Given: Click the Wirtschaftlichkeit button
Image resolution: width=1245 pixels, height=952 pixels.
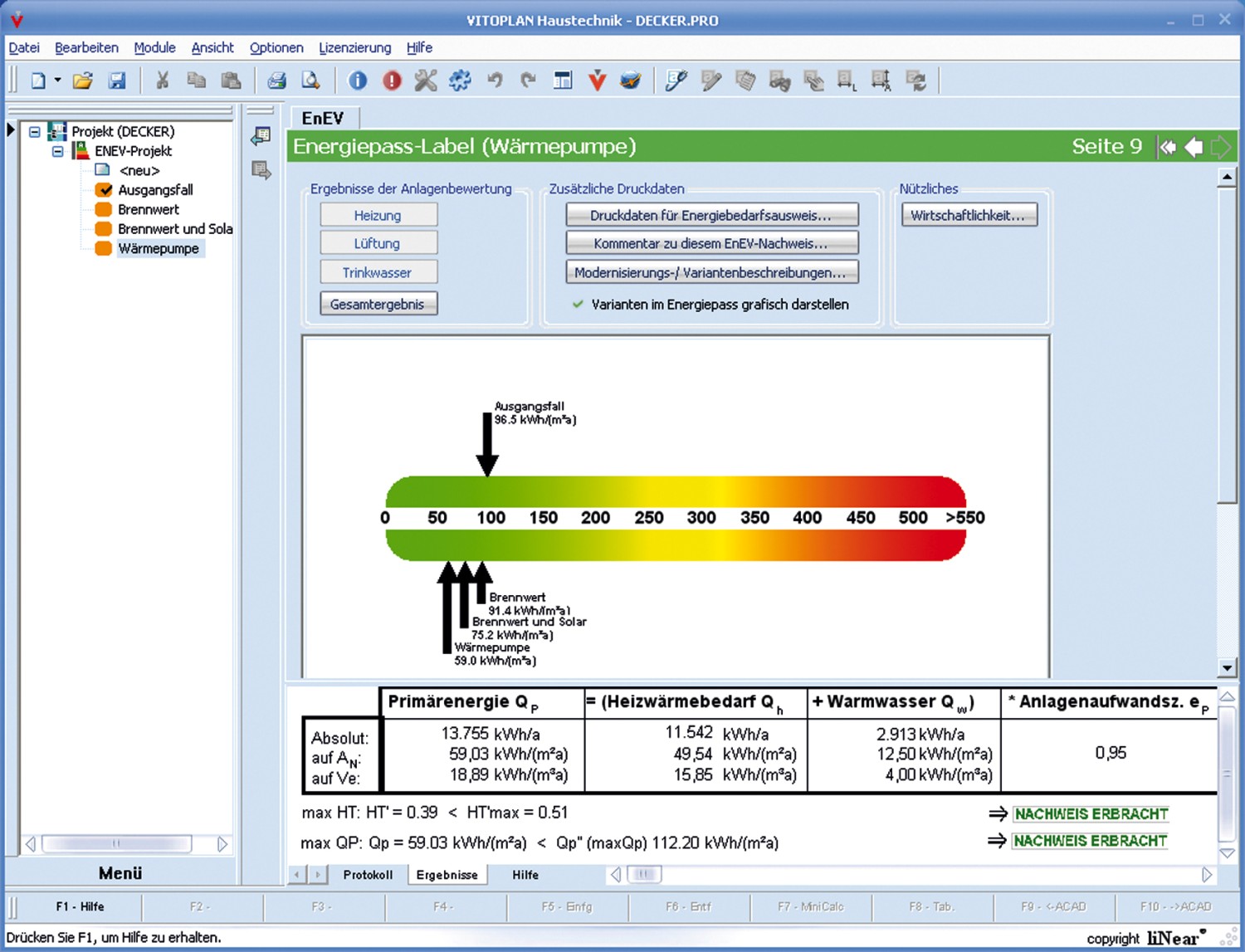Looking at the screenshot, I should (969, 215).
